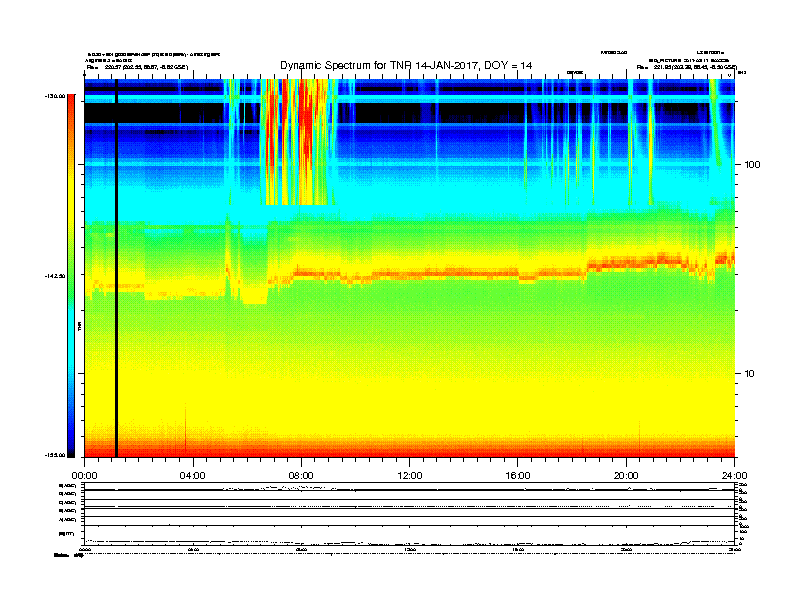The image size is (792, 612).
Task: Click the 08:00 time axis label
Action: coord(301,476)
